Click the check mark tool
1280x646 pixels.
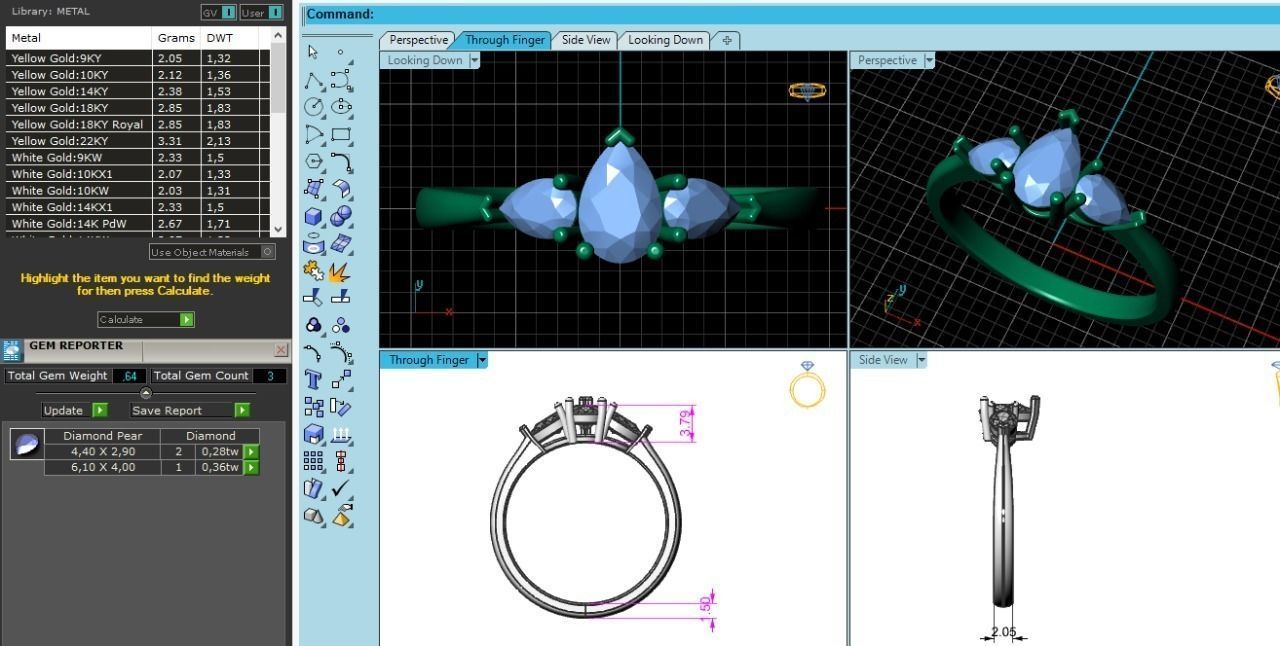(341, 488)
